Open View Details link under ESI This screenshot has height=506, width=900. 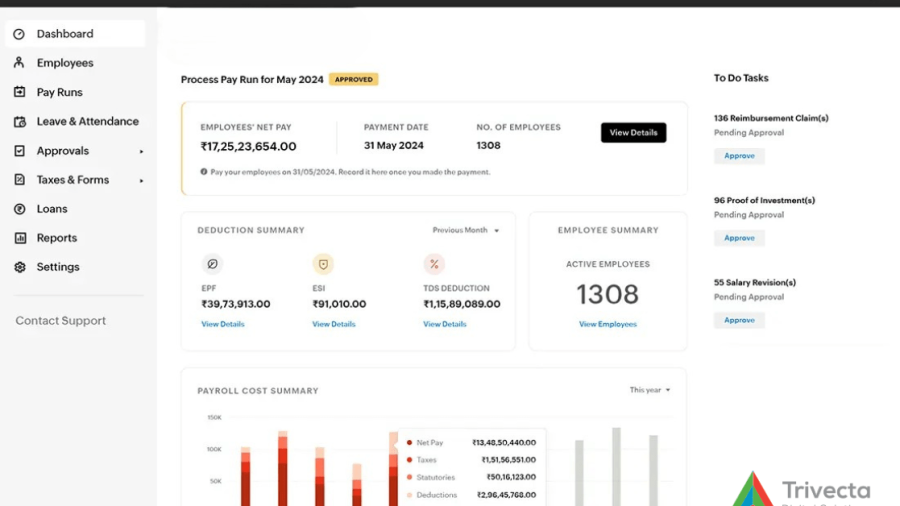coord(334,324)
